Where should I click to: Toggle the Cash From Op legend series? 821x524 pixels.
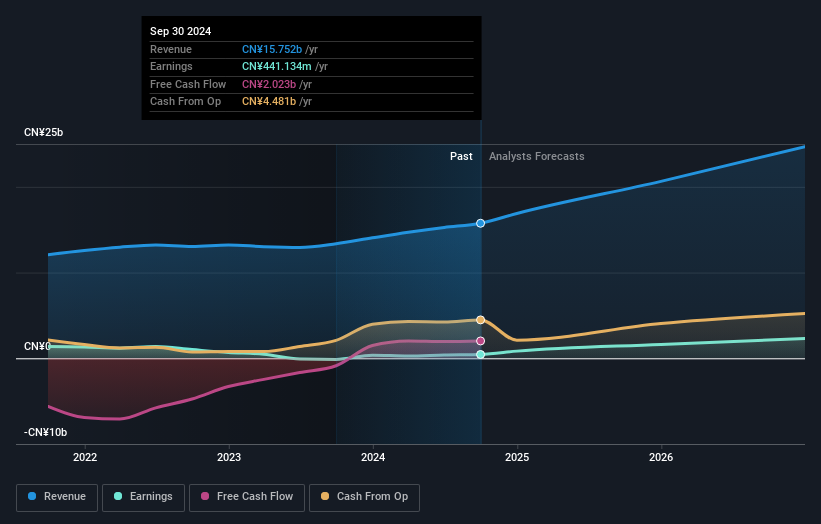click(364, 497)
